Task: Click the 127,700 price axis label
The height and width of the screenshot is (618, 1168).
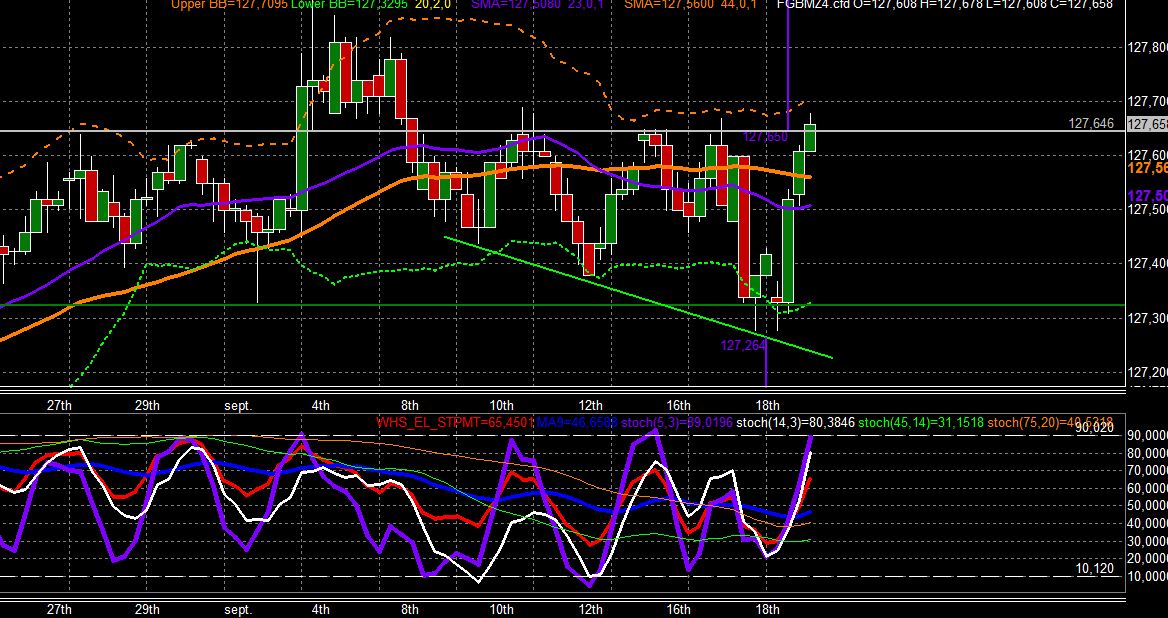Action: (1148, 102)
